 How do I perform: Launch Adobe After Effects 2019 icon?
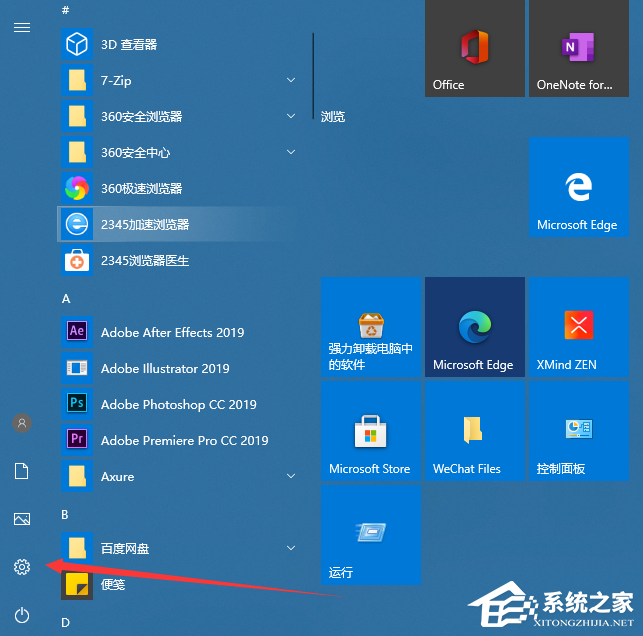click(x=77, y=332)
